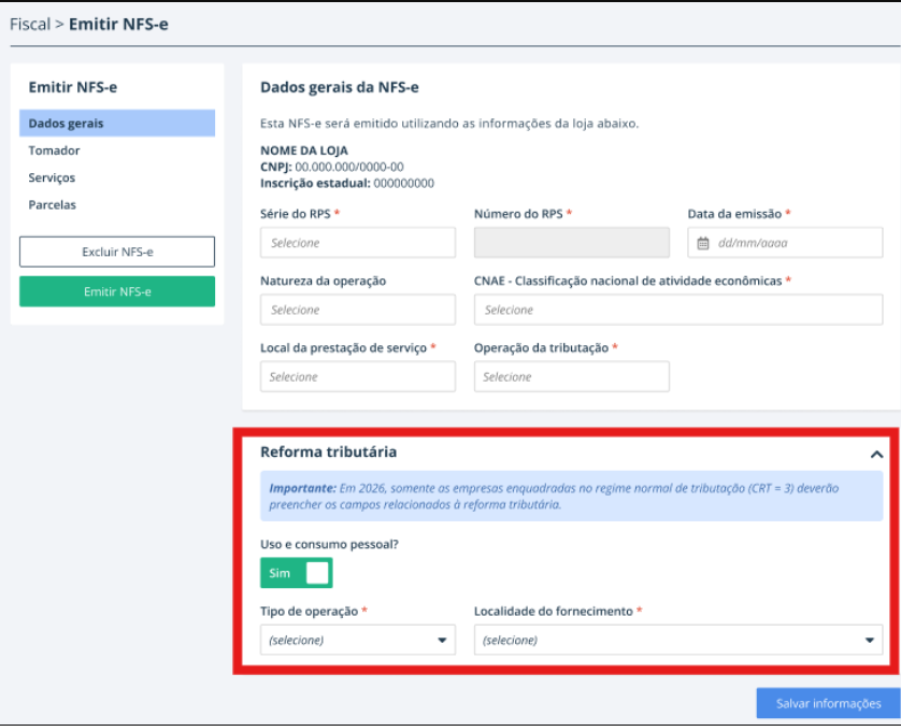
Task: Click the Inscrição estadual value 000000000
Action: [404, 183]
